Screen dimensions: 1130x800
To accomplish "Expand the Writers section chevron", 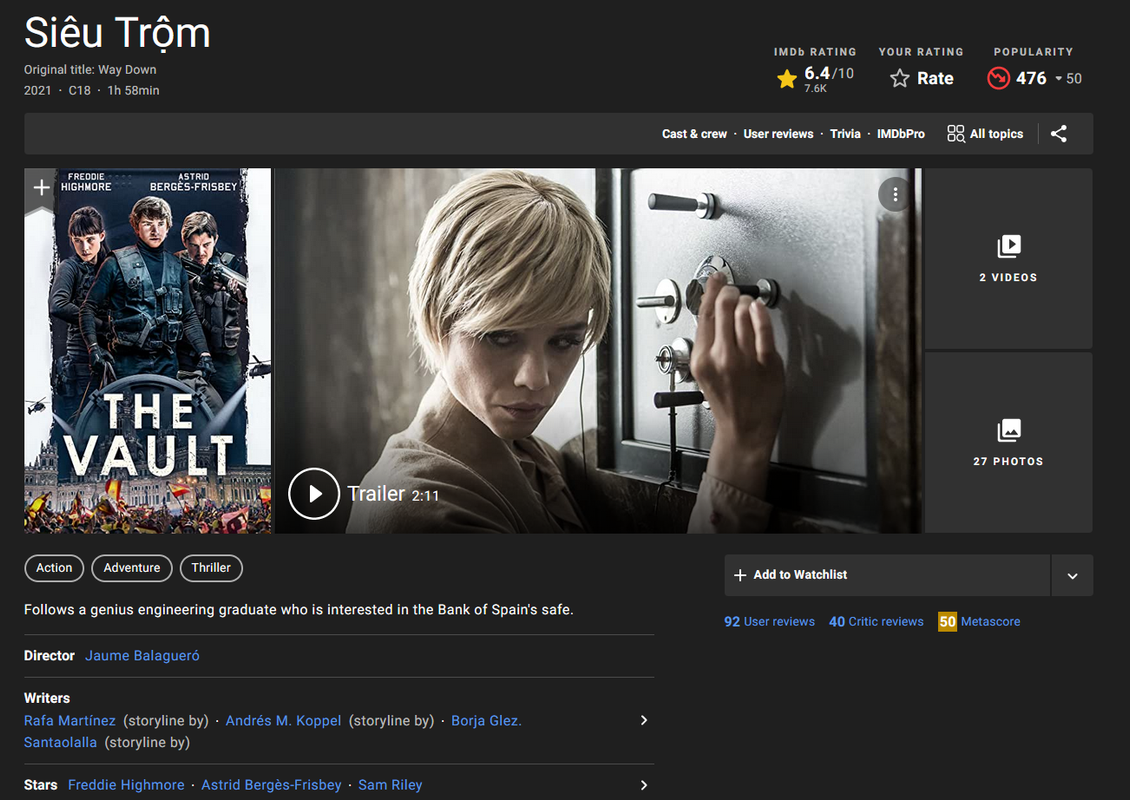I will (x=644, y=720).
